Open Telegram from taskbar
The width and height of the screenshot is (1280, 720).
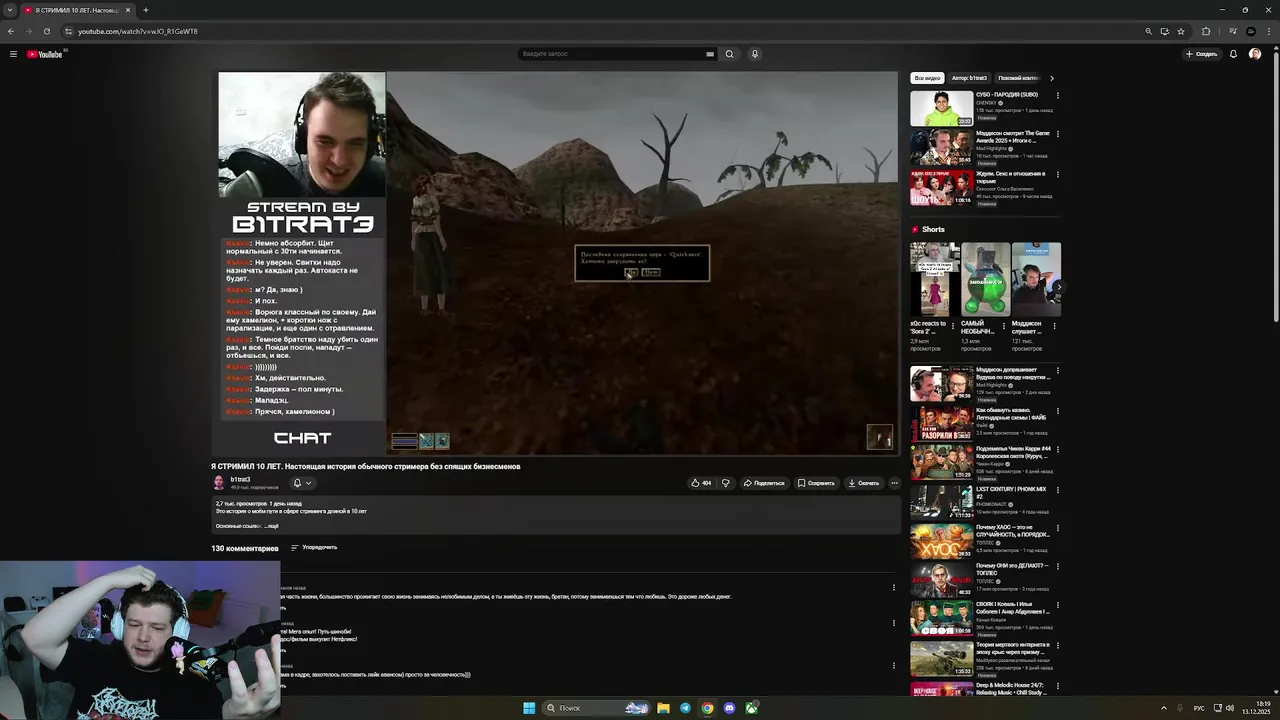pyautogui.click(x=685, y=708)
